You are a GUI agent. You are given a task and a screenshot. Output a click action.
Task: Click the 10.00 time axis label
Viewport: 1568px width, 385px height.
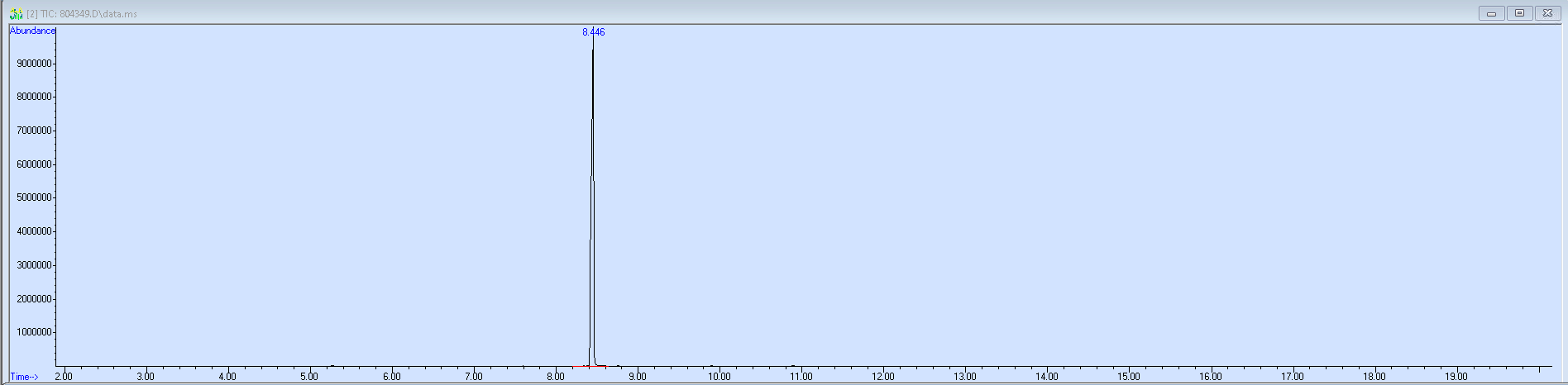[719, 377]
